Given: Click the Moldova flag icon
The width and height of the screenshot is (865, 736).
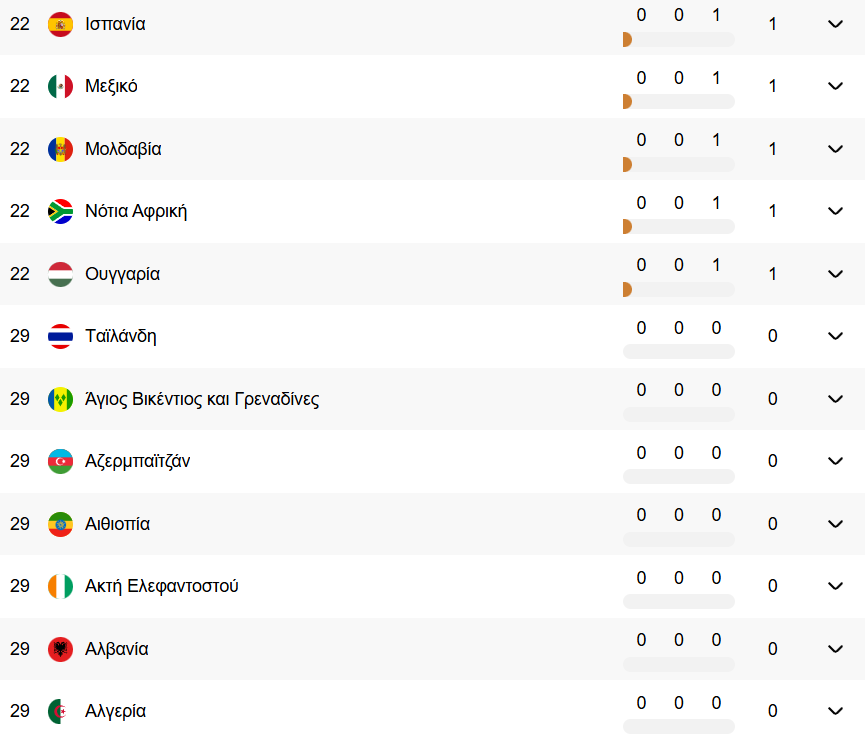Looking at the screenshot, I should (60, 149).
